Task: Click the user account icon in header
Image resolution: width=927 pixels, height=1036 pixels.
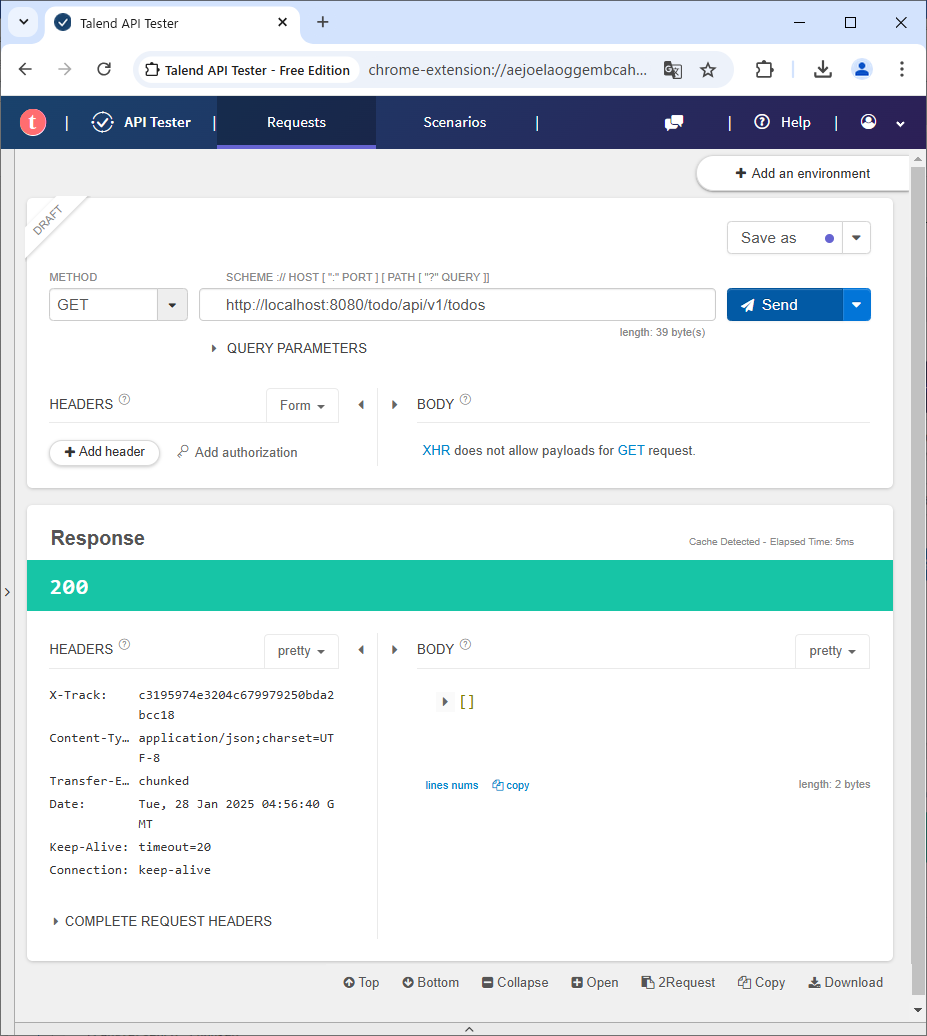Action: pyautogui.click(x=868, y=122)
